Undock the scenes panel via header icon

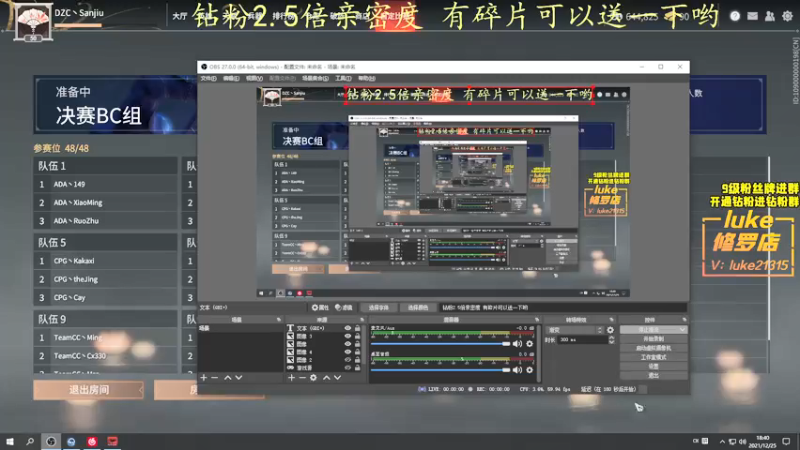pyautogui.click(x=279, y=320)
